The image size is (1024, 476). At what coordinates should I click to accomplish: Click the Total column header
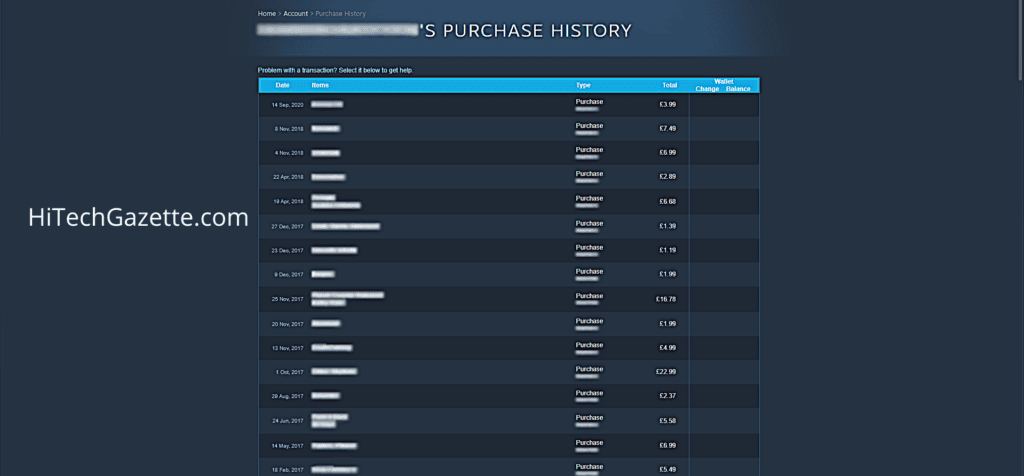tap(669, 85)
